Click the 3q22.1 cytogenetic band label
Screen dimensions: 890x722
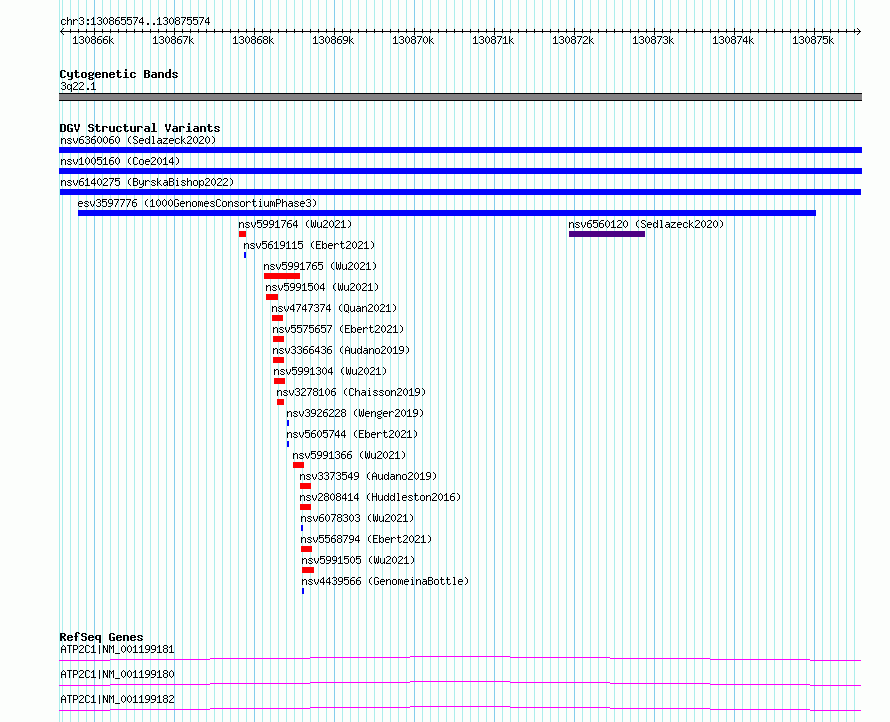(x=78, y=86)
